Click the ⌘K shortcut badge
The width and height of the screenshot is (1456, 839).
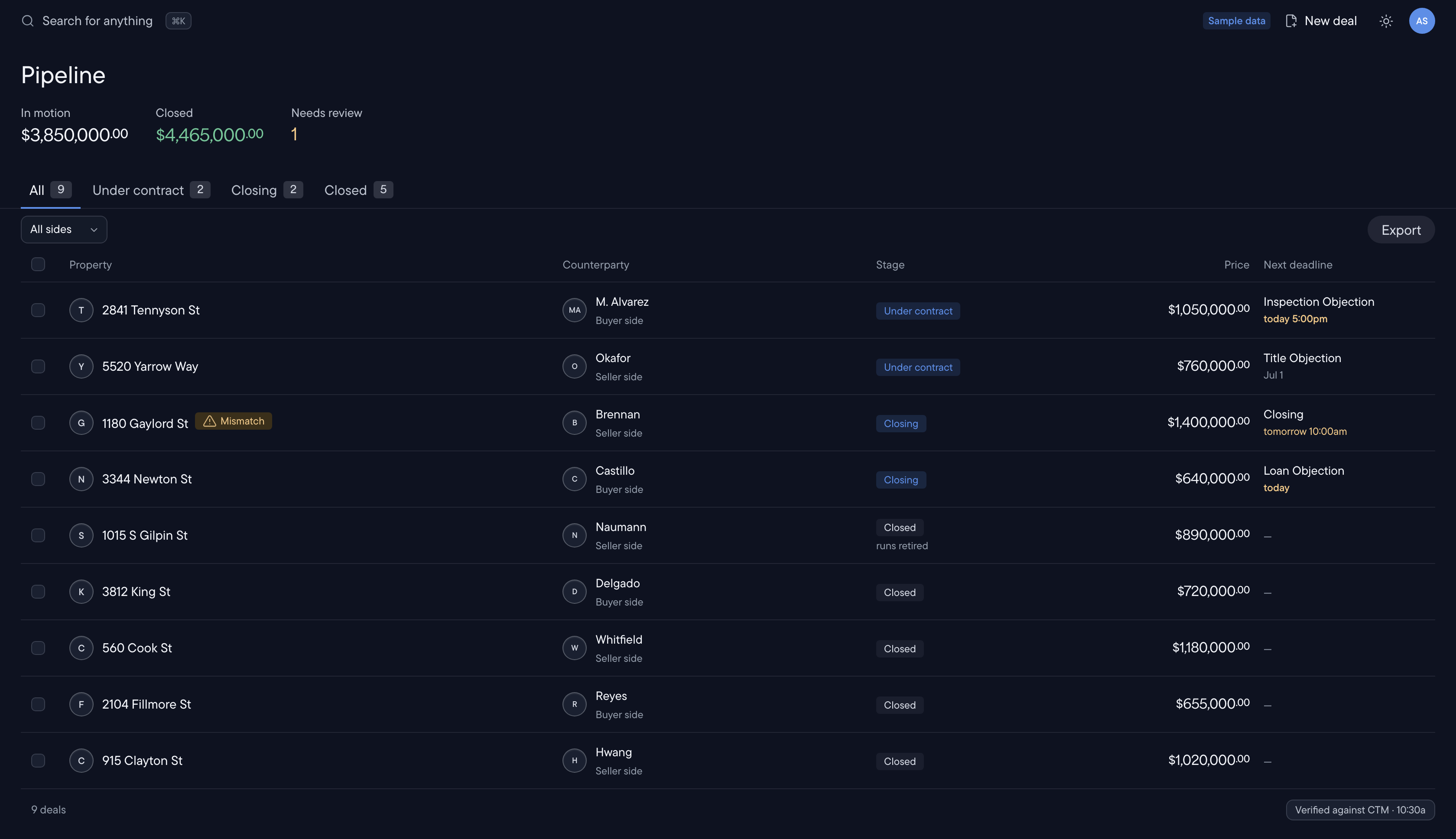point(178,21)
